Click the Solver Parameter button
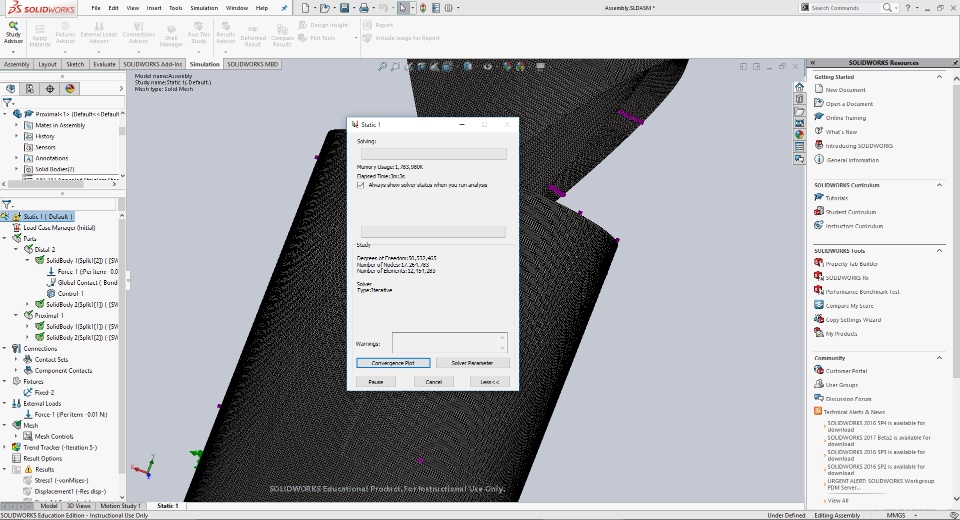The height and width of the screenshot is (520, 960). point(472,363)
